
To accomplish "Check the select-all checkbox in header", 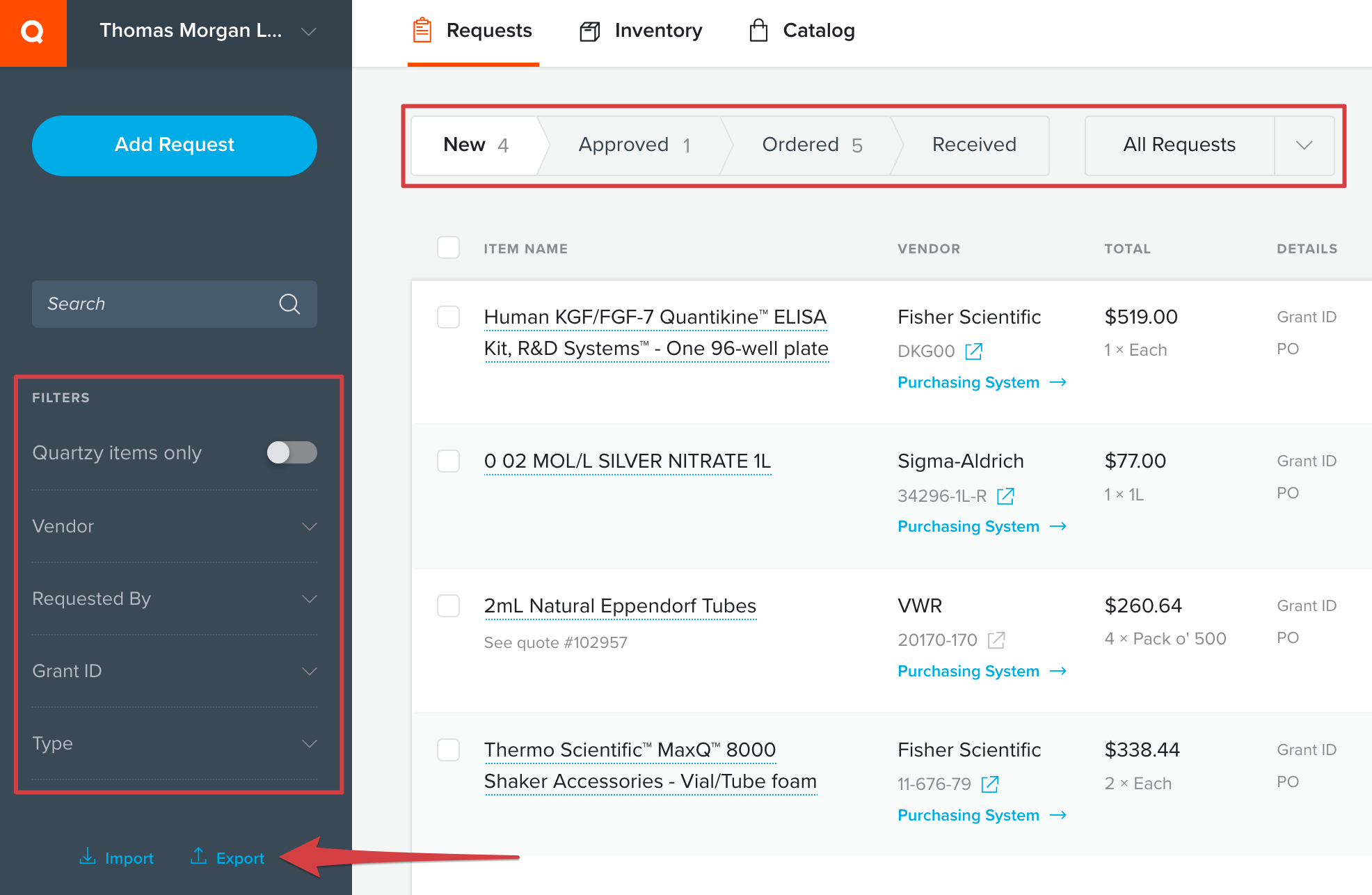I will [x=449, y=248].
